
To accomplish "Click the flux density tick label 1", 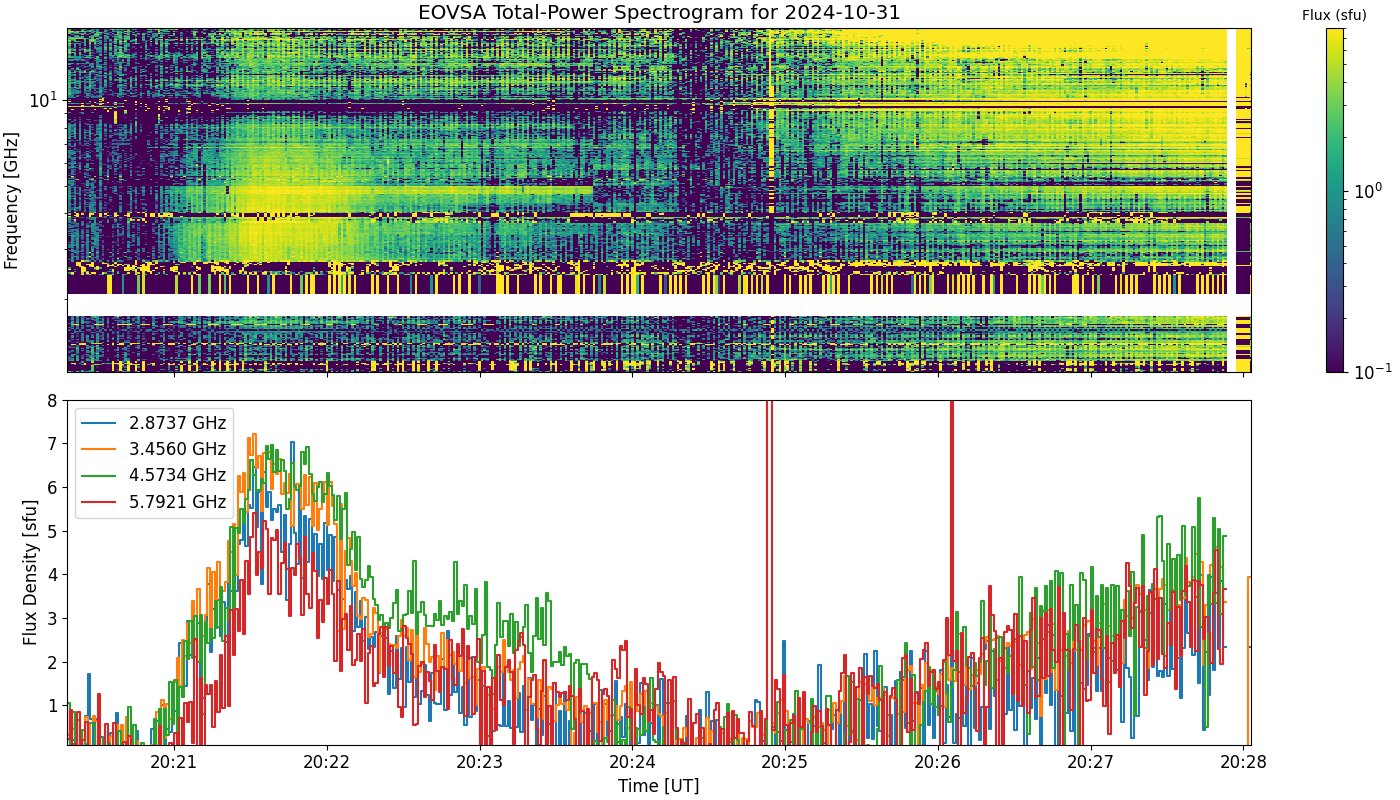I will 55,706.
